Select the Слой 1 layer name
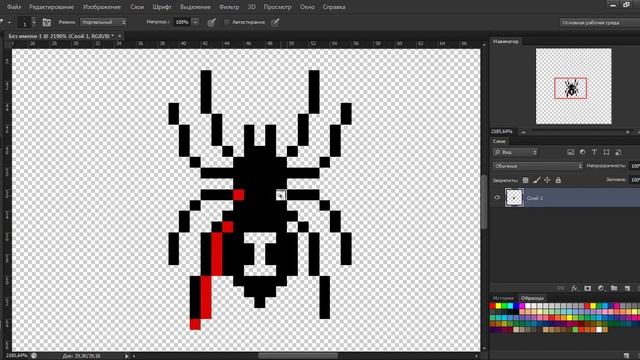Image resolution: width=640 pixels, height=360 pixels. click(535, 198)
